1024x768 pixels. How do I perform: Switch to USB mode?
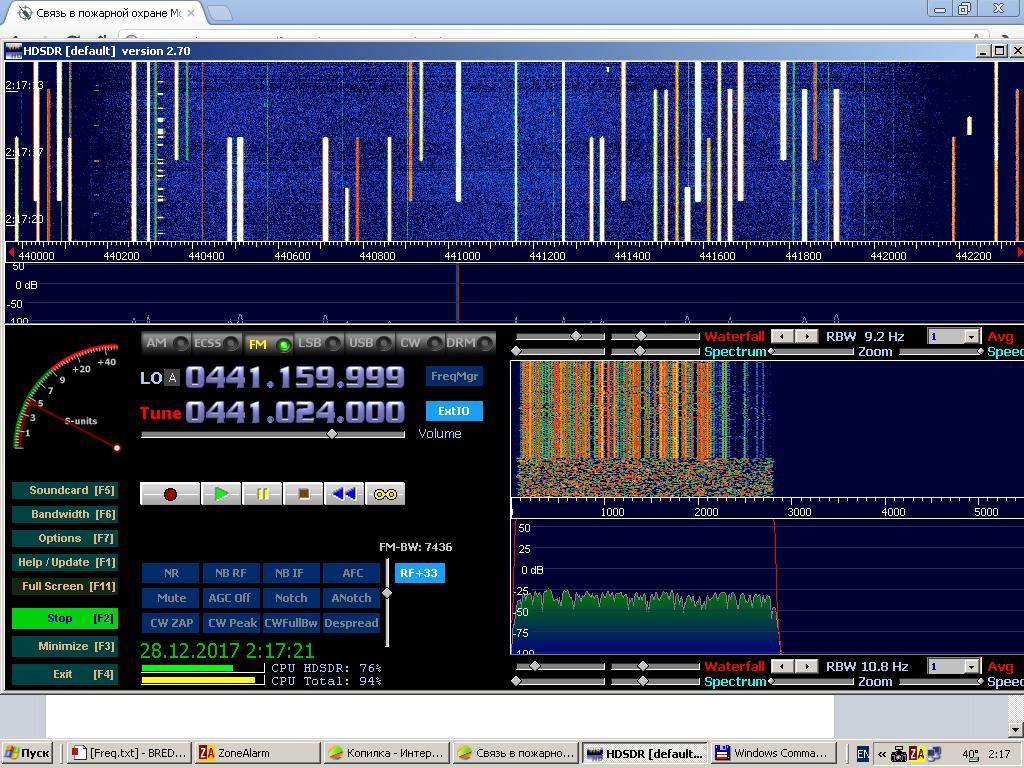pyautogui.click(x=370, y=343)
